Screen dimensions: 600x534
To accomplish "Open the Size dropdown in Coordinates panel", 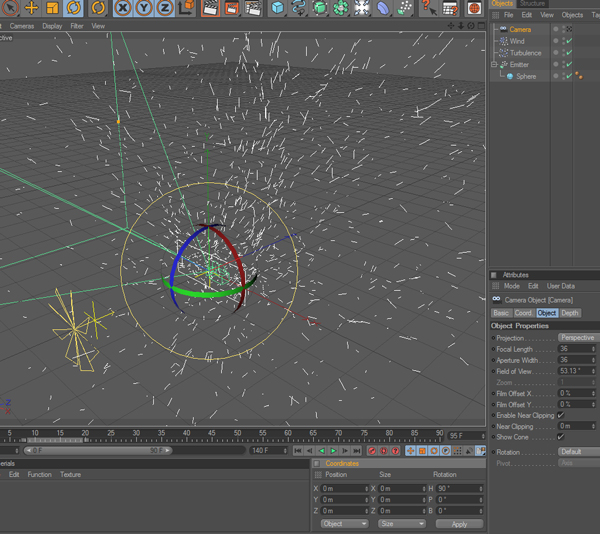I will (400, 524).
